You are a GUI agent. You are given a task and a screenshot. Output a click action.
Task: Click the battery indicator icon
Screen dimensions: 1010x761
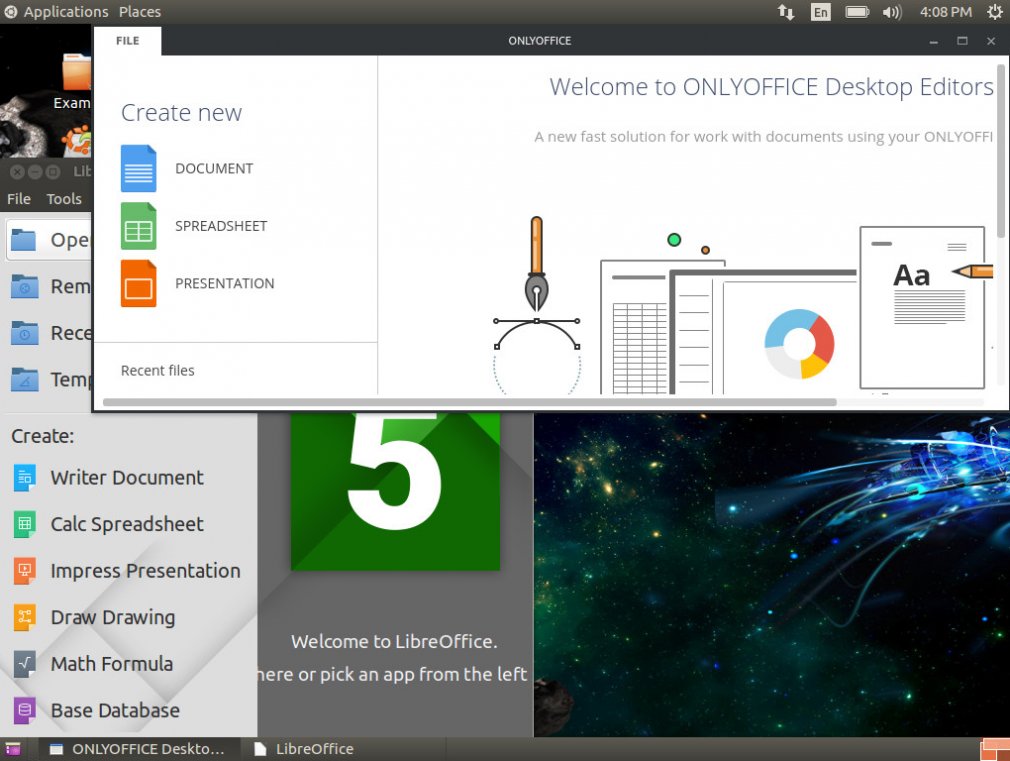point(857,12)
